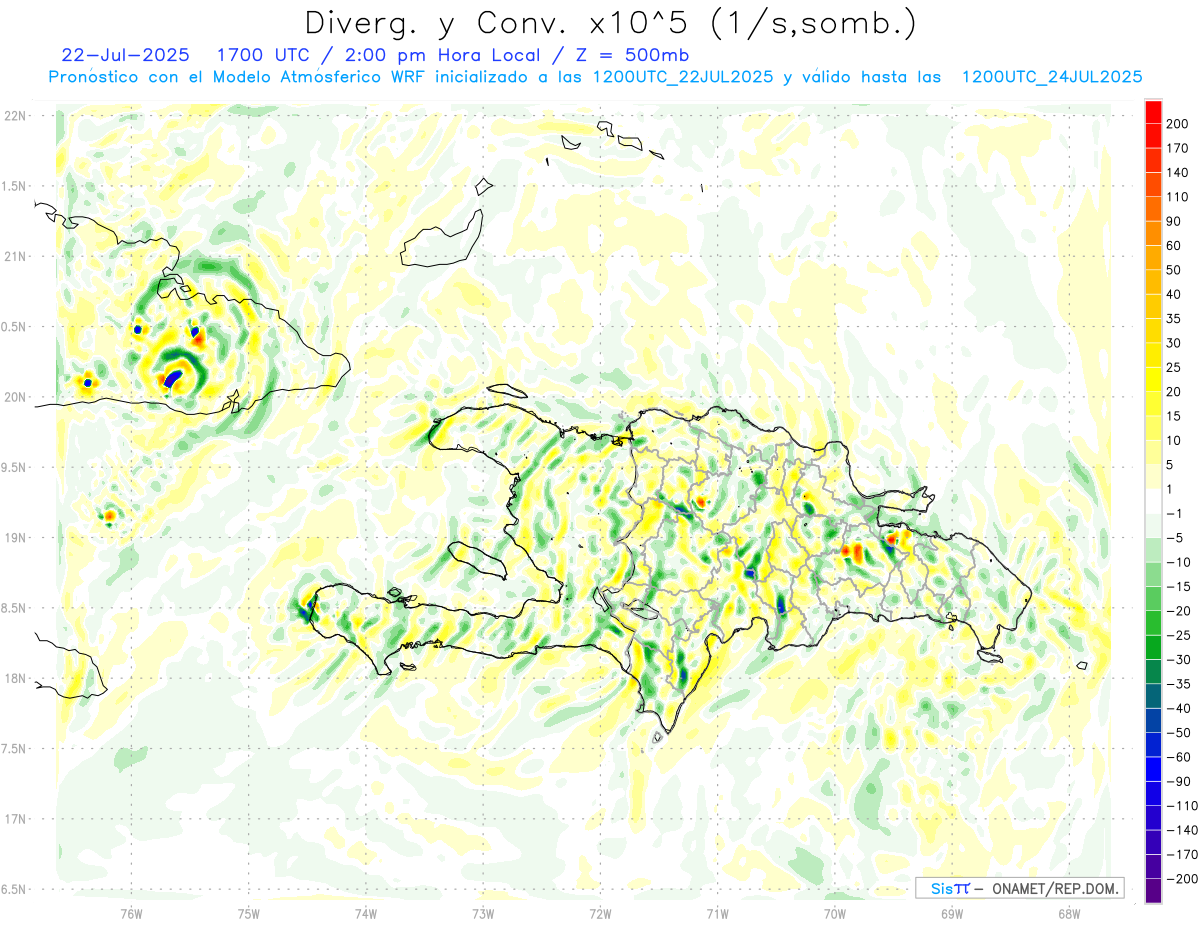1200x927 pixels.
Task: Select the '19N' latitude label
Action: point(15,537)
